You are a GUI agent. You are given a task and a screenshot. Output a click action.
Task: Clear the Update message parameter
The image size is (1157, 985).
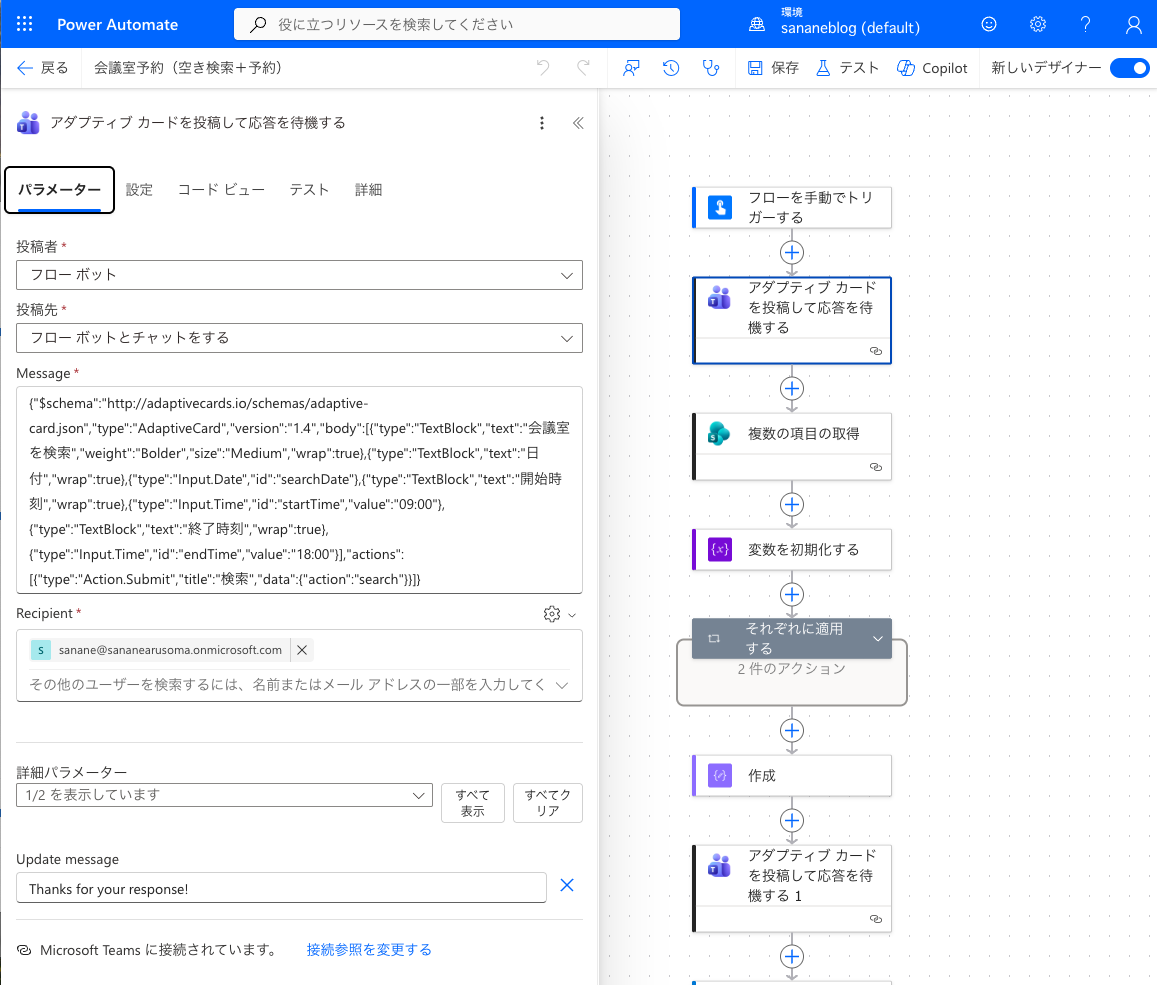point(567,885)
